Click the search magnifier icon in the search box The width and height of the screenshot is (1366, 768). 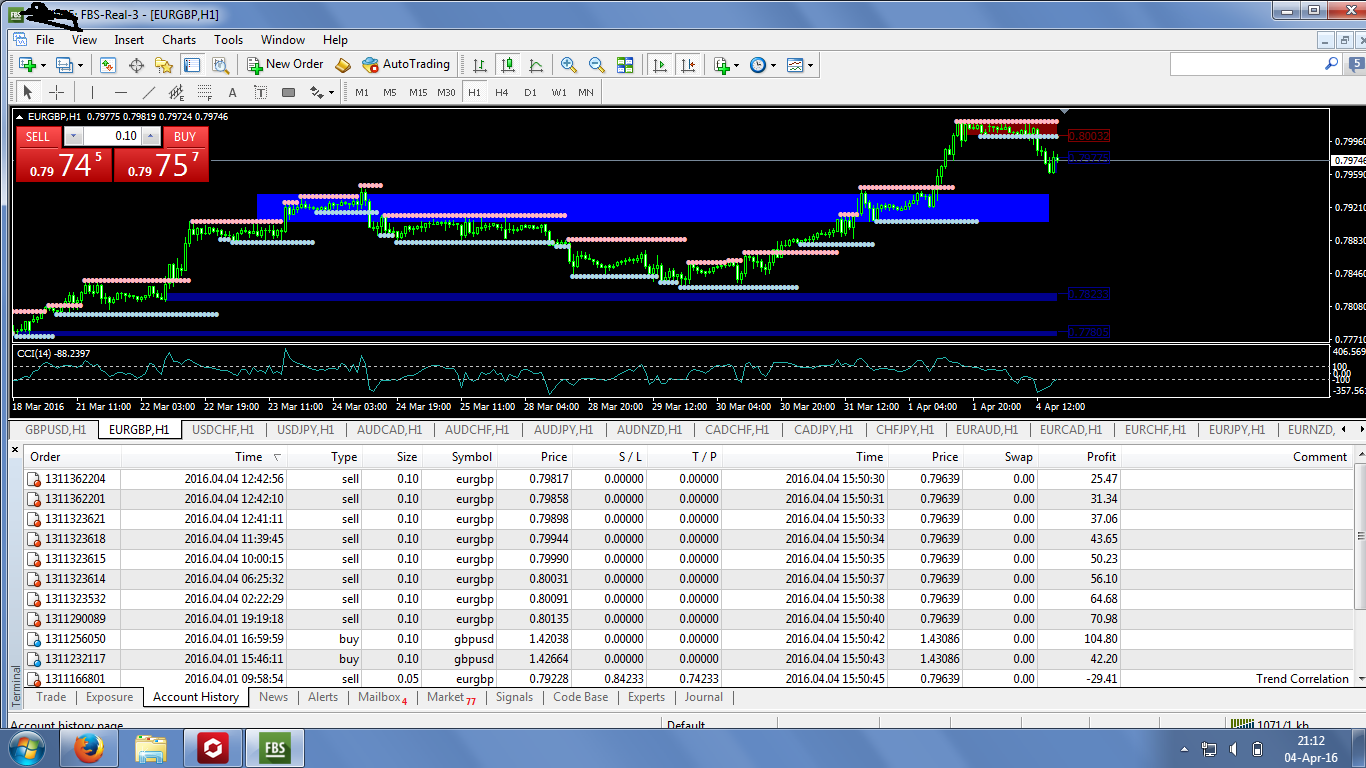1331,63
